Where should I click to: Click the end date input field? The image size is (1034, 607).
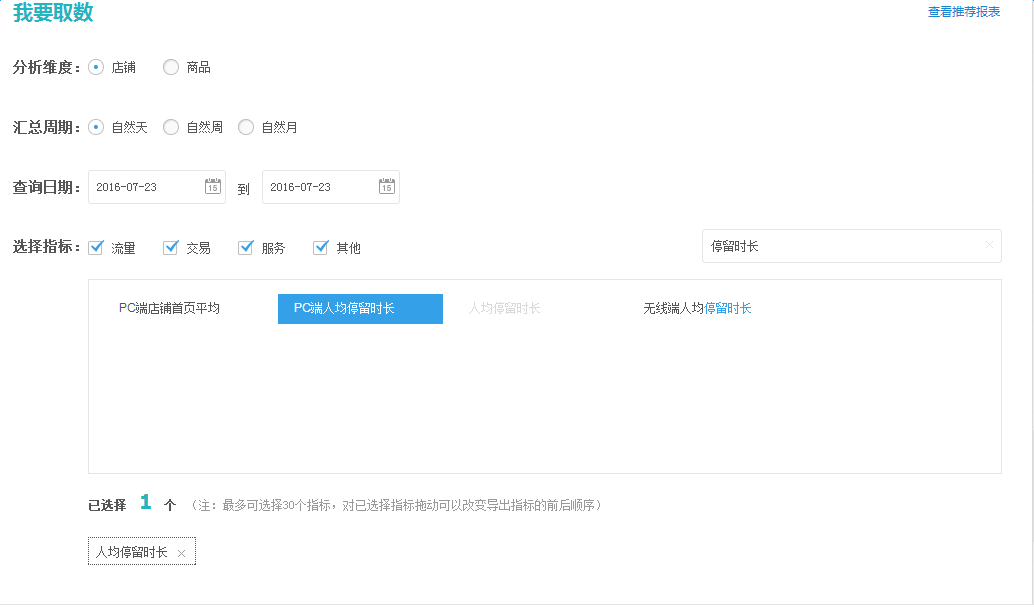pos(318,187)
